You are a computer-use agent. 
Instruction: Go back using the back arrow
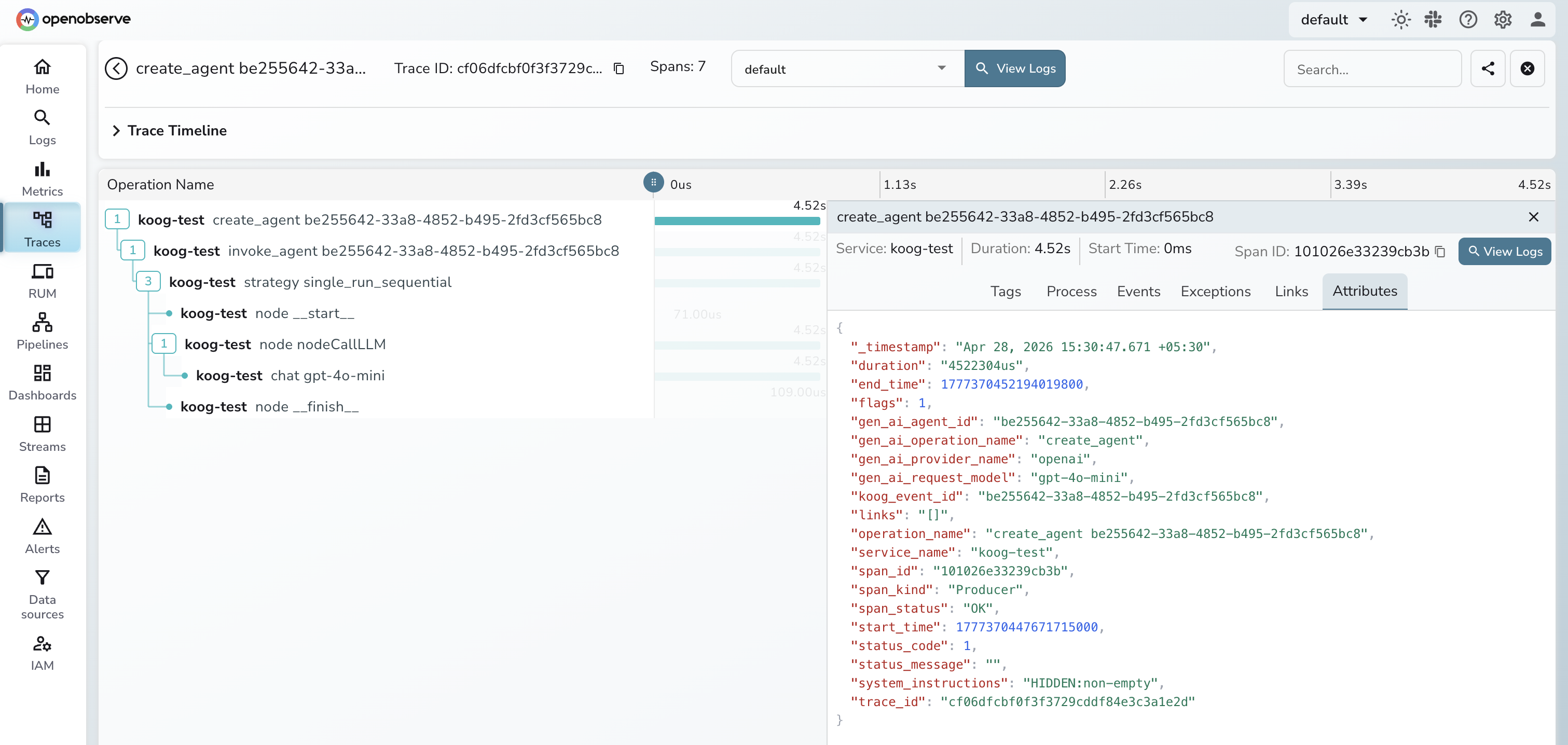point(116,68)
